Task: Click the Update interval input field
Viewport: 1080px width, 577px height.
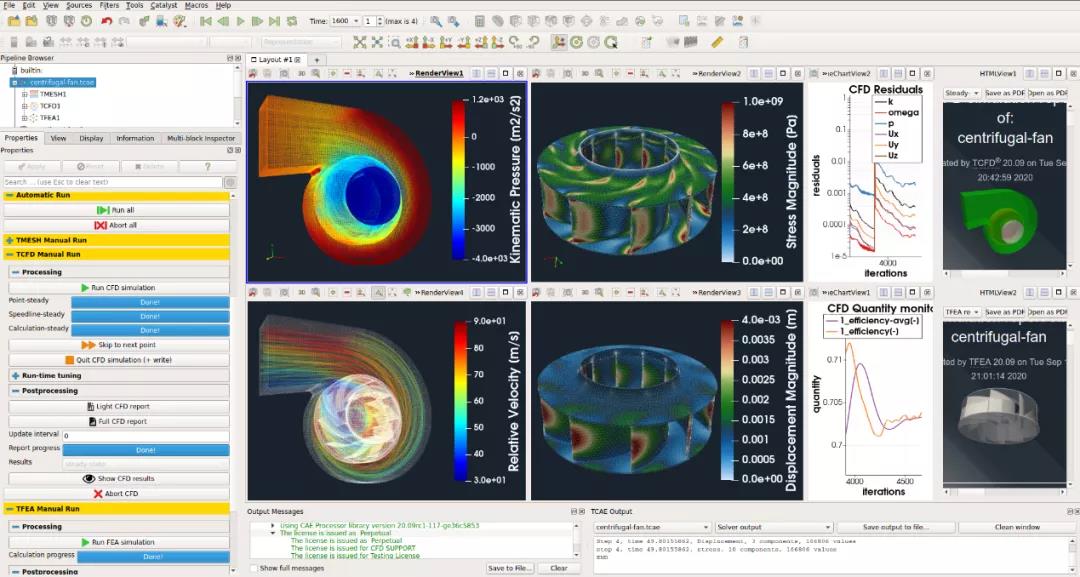Action: pos(146,436)
